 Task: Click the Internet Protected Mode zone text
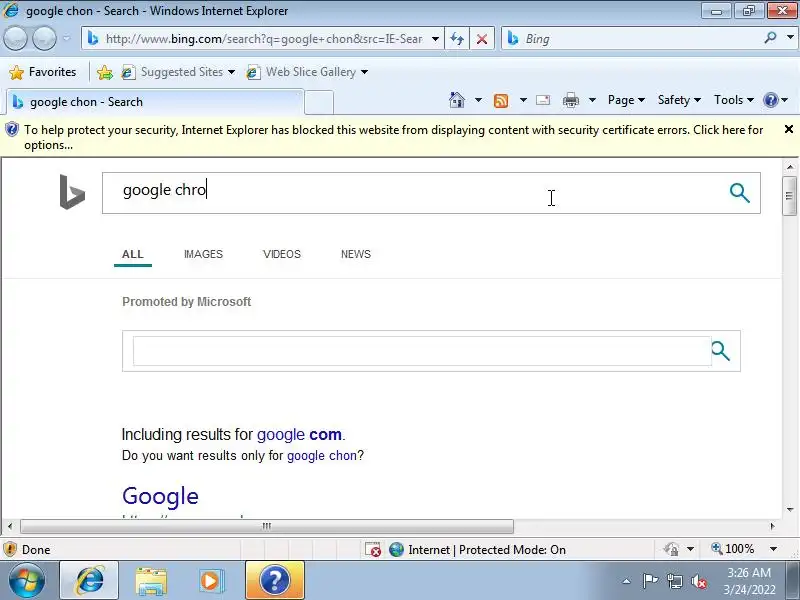coord(487,549)
